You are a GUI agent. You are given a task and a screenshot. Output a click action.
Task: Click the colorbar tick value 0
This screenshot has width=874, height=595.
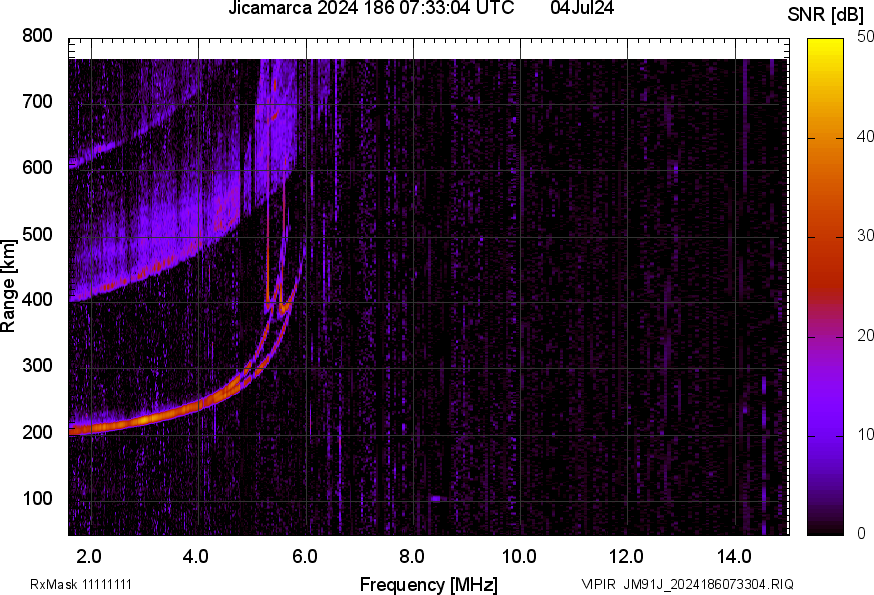click(861, 534)
